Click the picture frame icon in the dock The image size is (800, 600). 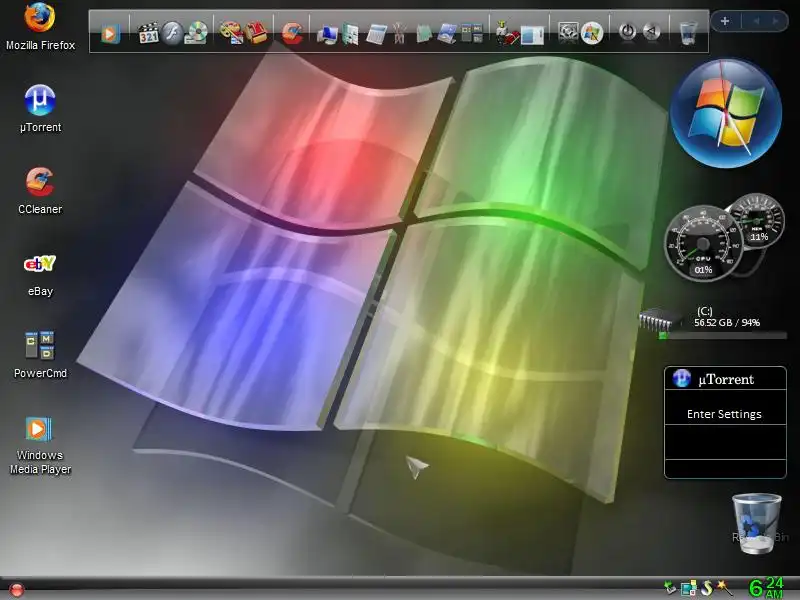click(447, 34)
